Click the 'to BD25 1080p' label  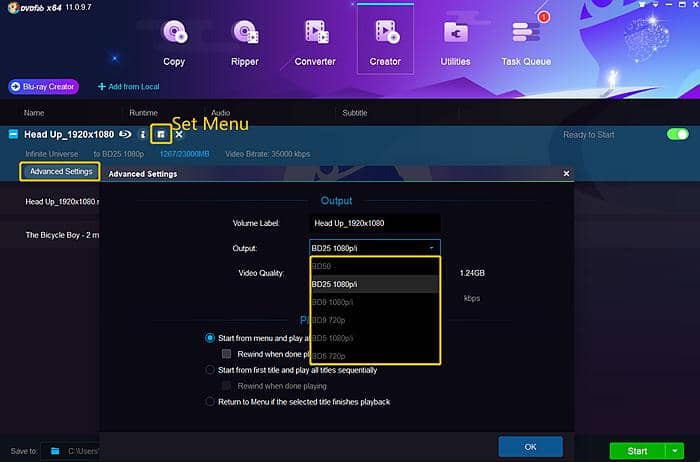point(119,154)
